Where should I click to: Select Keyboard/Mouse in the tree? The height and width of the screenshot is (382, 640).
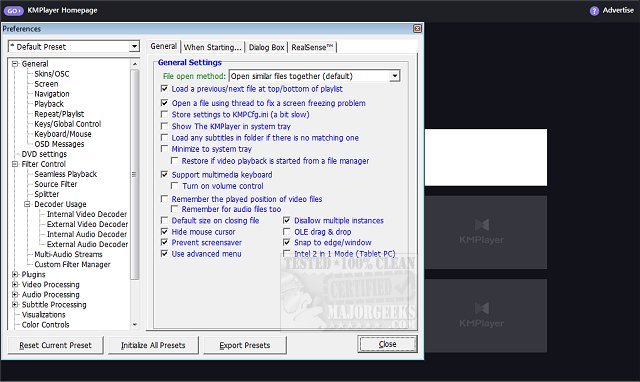[63, 134]
